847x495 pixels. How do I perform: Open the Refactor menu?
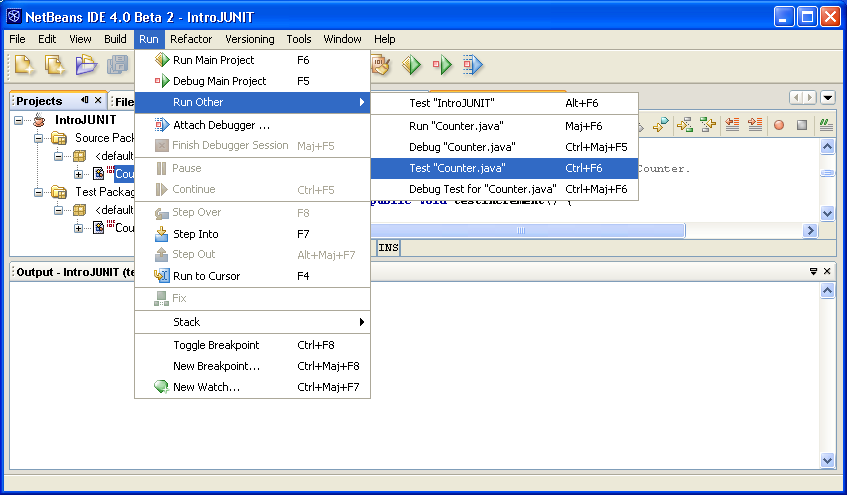pyautogui.click(x=191, y=39)
